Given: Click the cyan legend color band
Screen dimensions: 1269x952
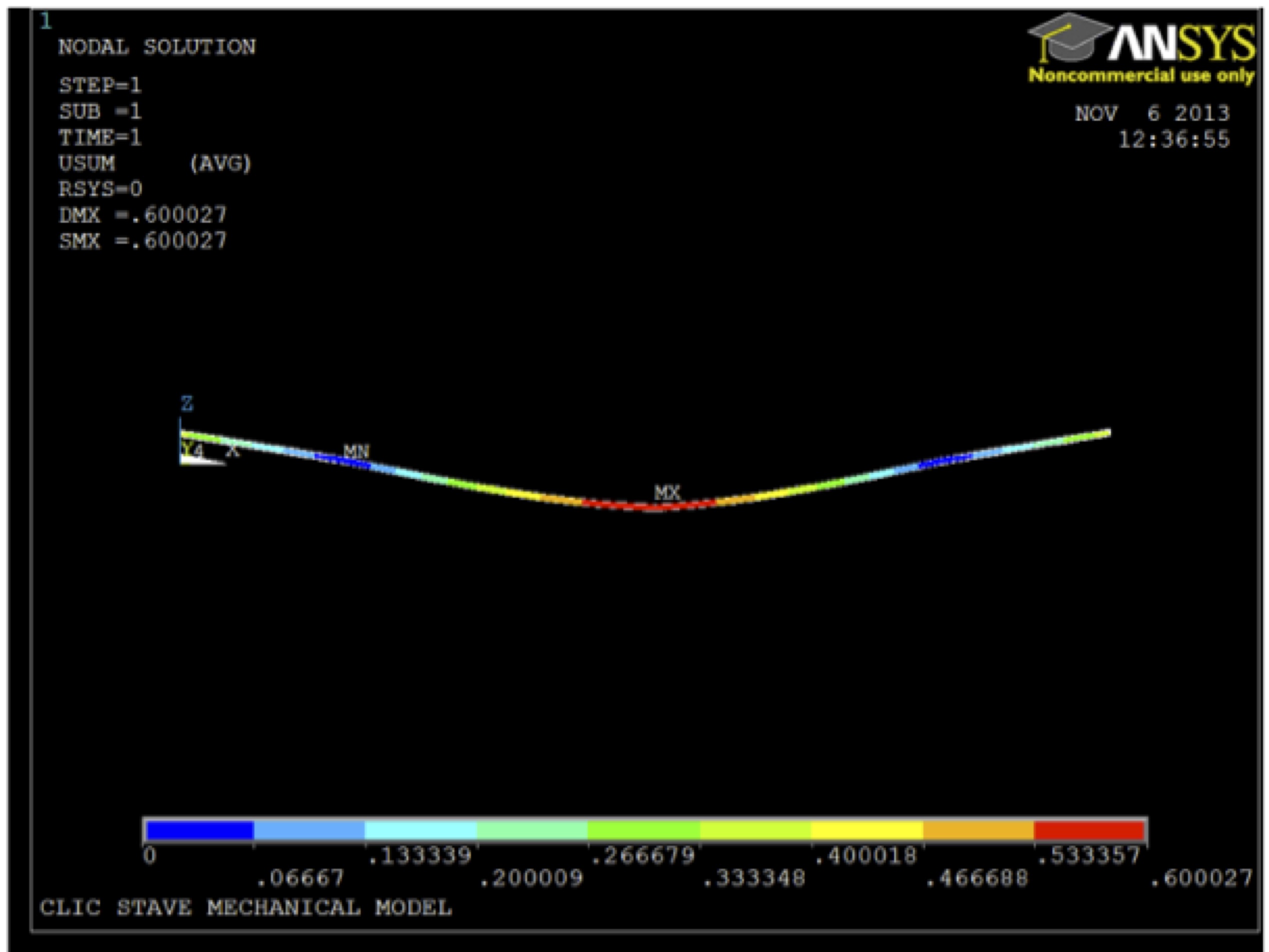Looking at the screenshot, I should coord(421,830).
